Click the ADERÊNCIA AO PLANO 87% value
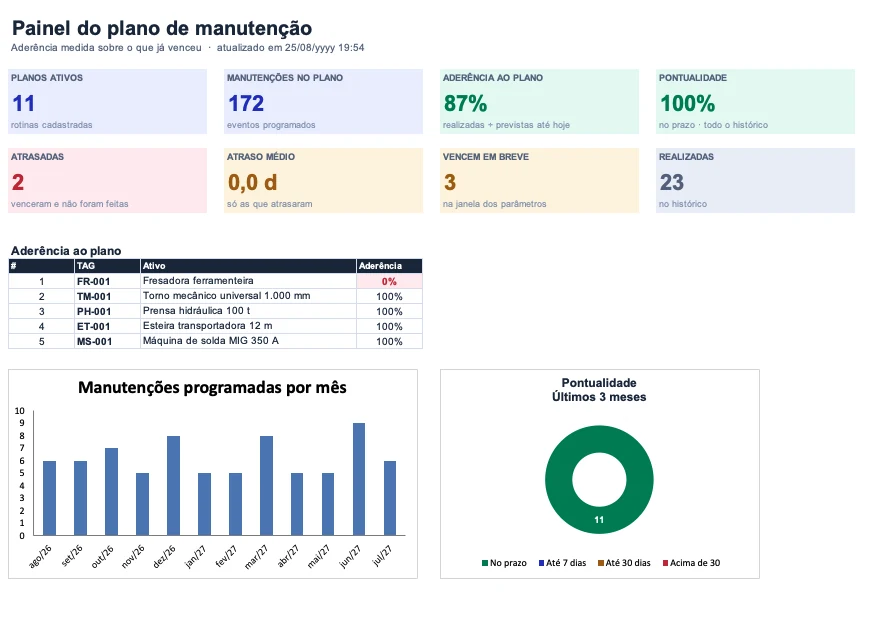This screenshot has height=631, width=869. tap(466, 104)
